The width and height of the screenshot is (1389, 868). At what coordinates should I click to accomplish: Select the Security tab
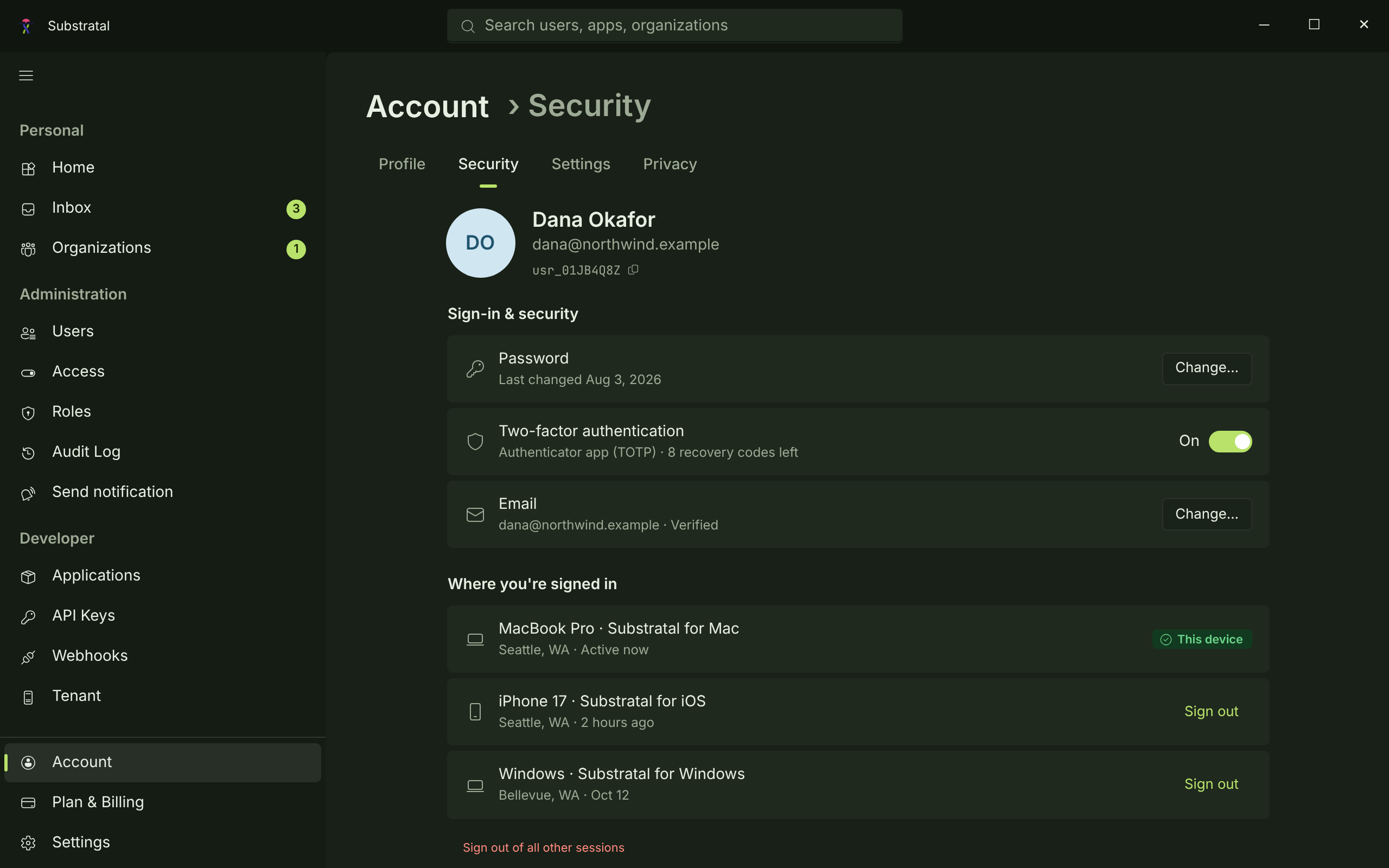(x=488, y=164)
